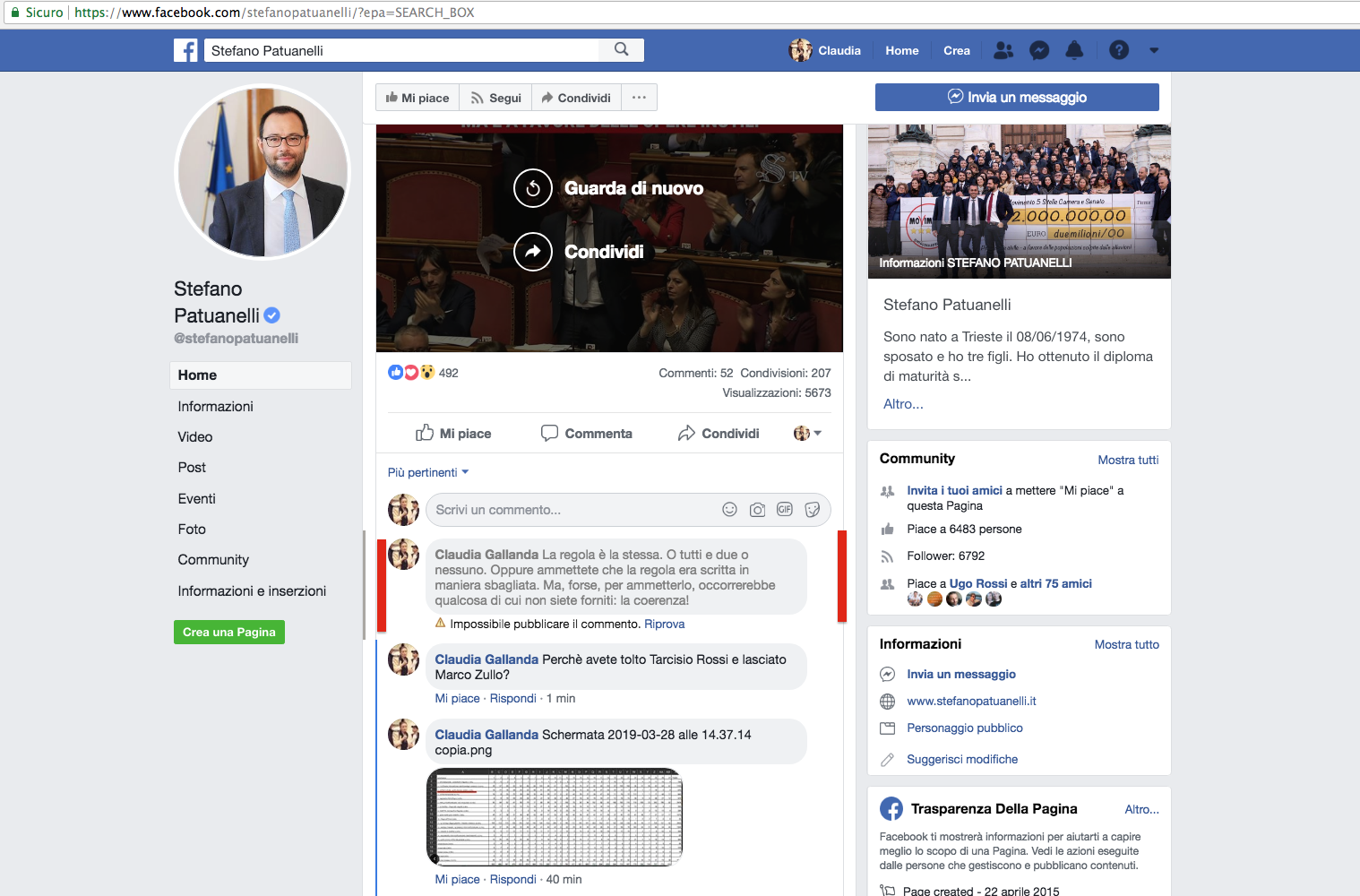Click the Claudia profile avatar in top bar
The image size is (1360, 896).
800,50
